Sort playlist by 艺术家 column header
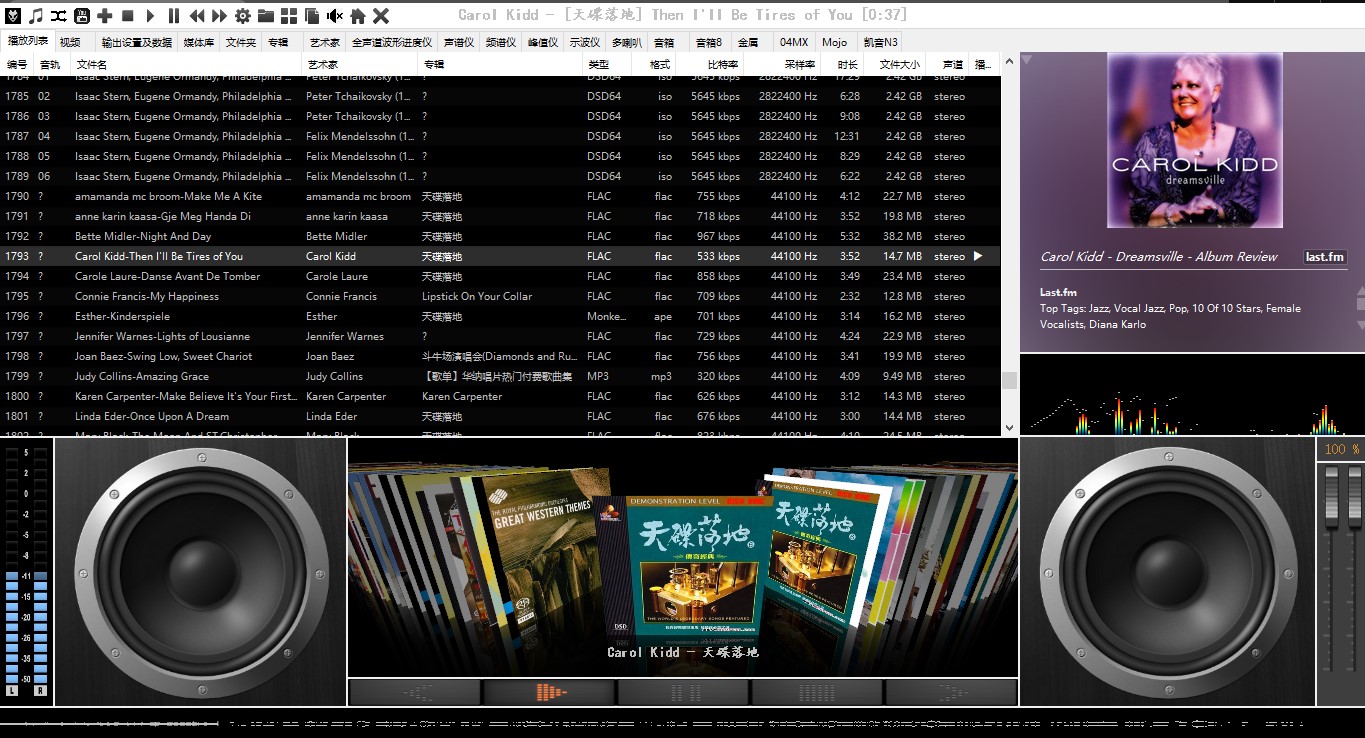This screenshot has width=1365, height=738. tap(322, 64)
